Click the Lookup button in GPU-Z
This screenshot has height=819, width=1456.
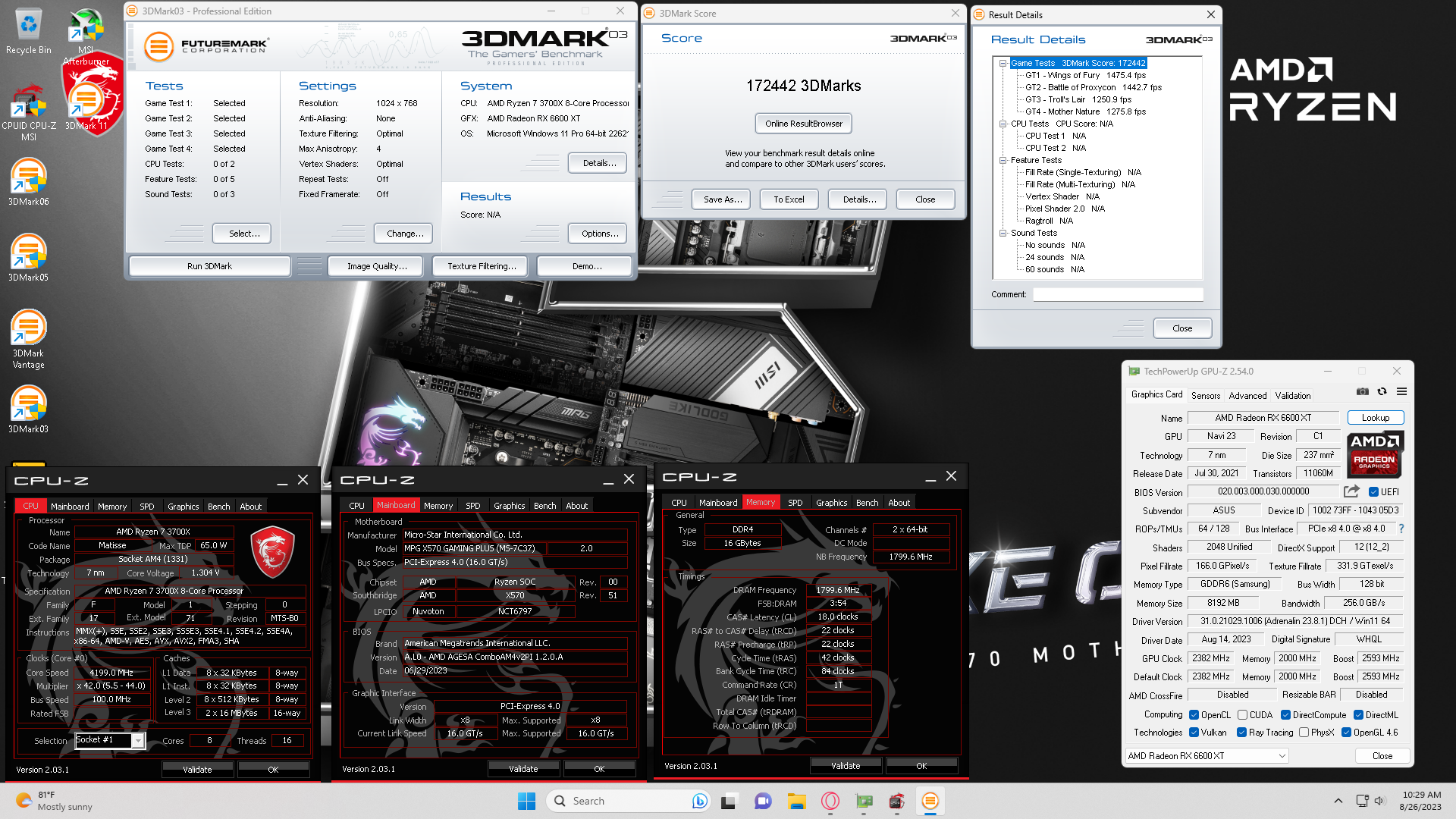pyautogui.click(x=1375, y=418)
